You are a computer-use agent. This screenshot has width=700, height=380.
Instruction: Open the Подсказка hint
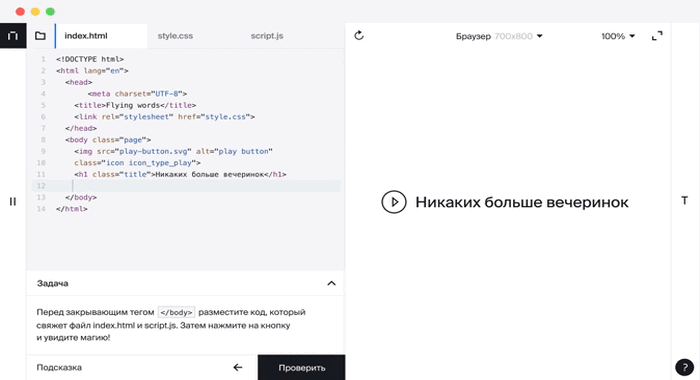(x=59, y=367)
